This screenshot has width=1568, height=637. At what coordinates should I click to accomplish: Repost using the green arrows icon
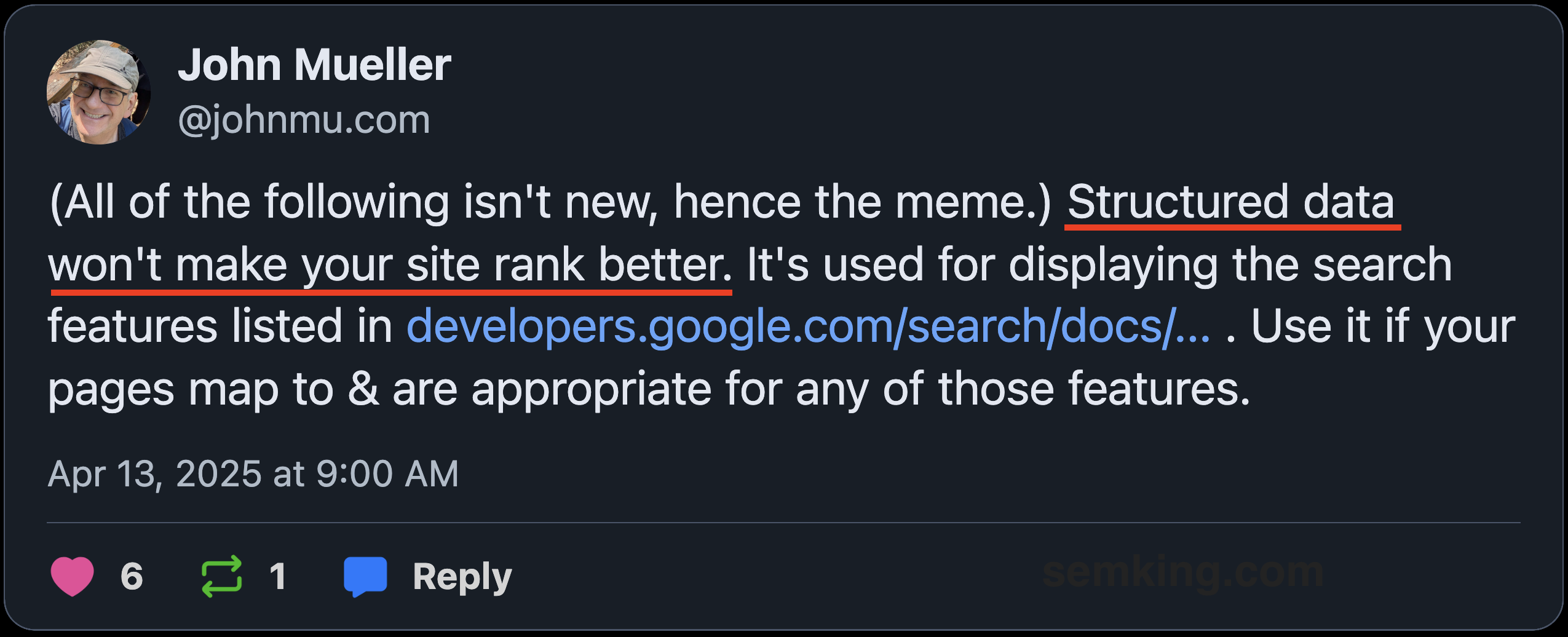[x=221, y=576]
